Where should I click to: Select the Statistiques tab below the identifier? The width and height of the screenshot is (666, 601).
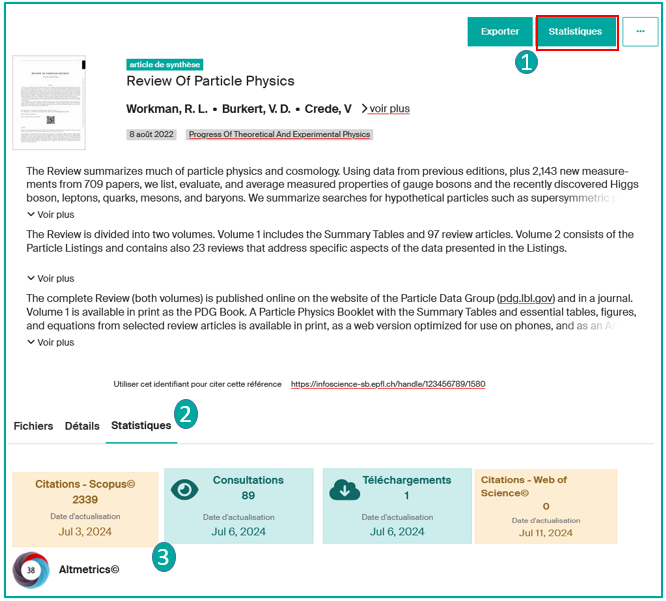140,426
